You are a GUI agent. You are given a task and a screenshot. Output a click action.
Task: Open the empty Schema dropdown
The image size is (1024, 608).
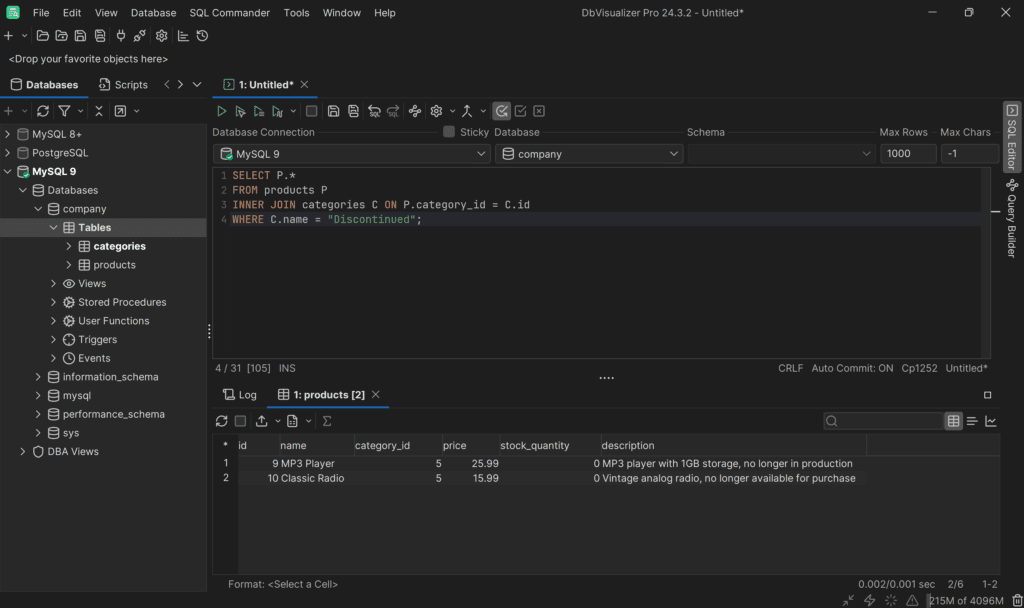tap(781, 154)
